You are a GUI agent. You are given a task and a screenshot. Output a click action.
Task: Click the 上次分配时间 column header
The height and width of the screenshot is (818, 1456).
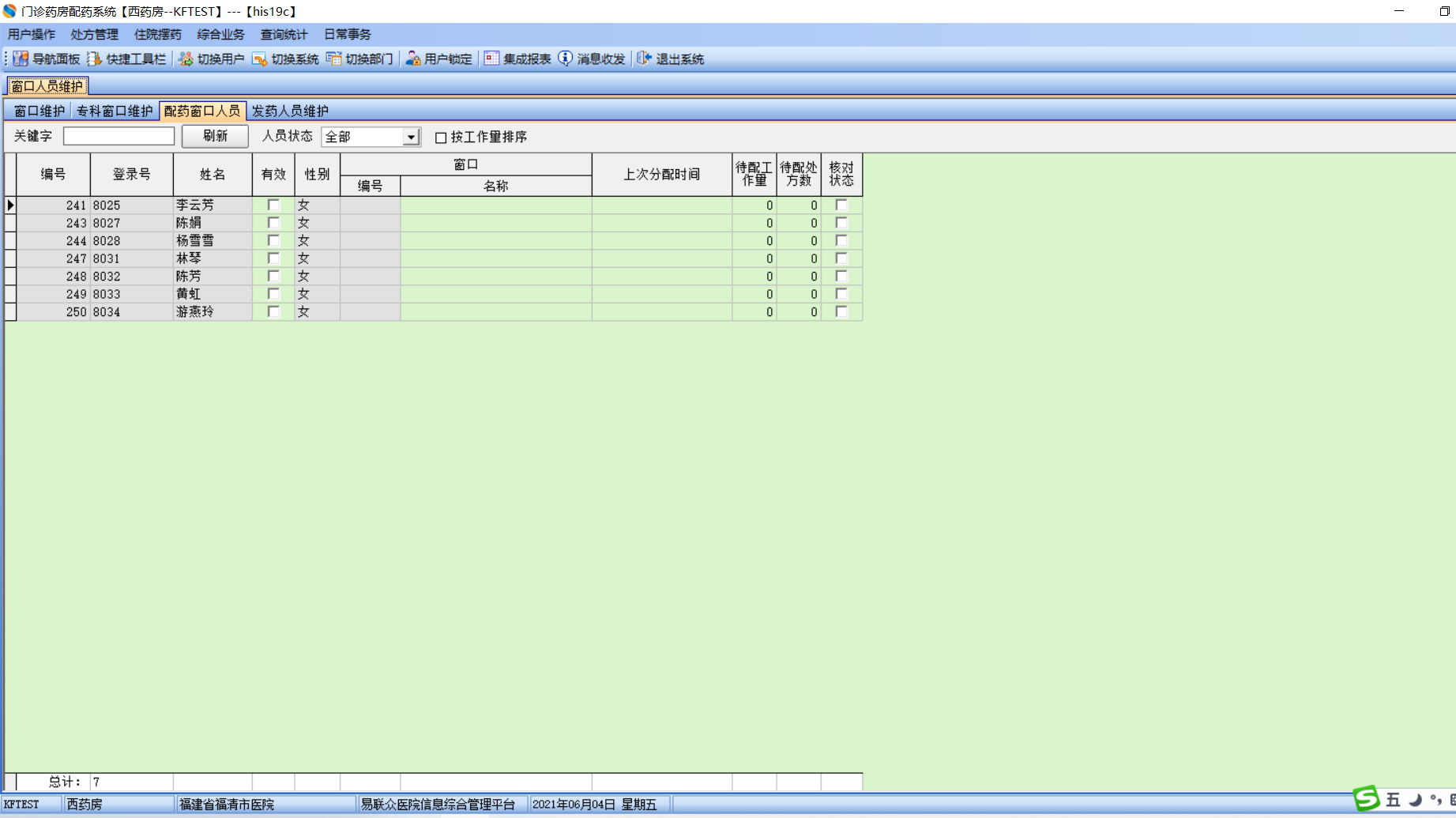click(662, 175)
